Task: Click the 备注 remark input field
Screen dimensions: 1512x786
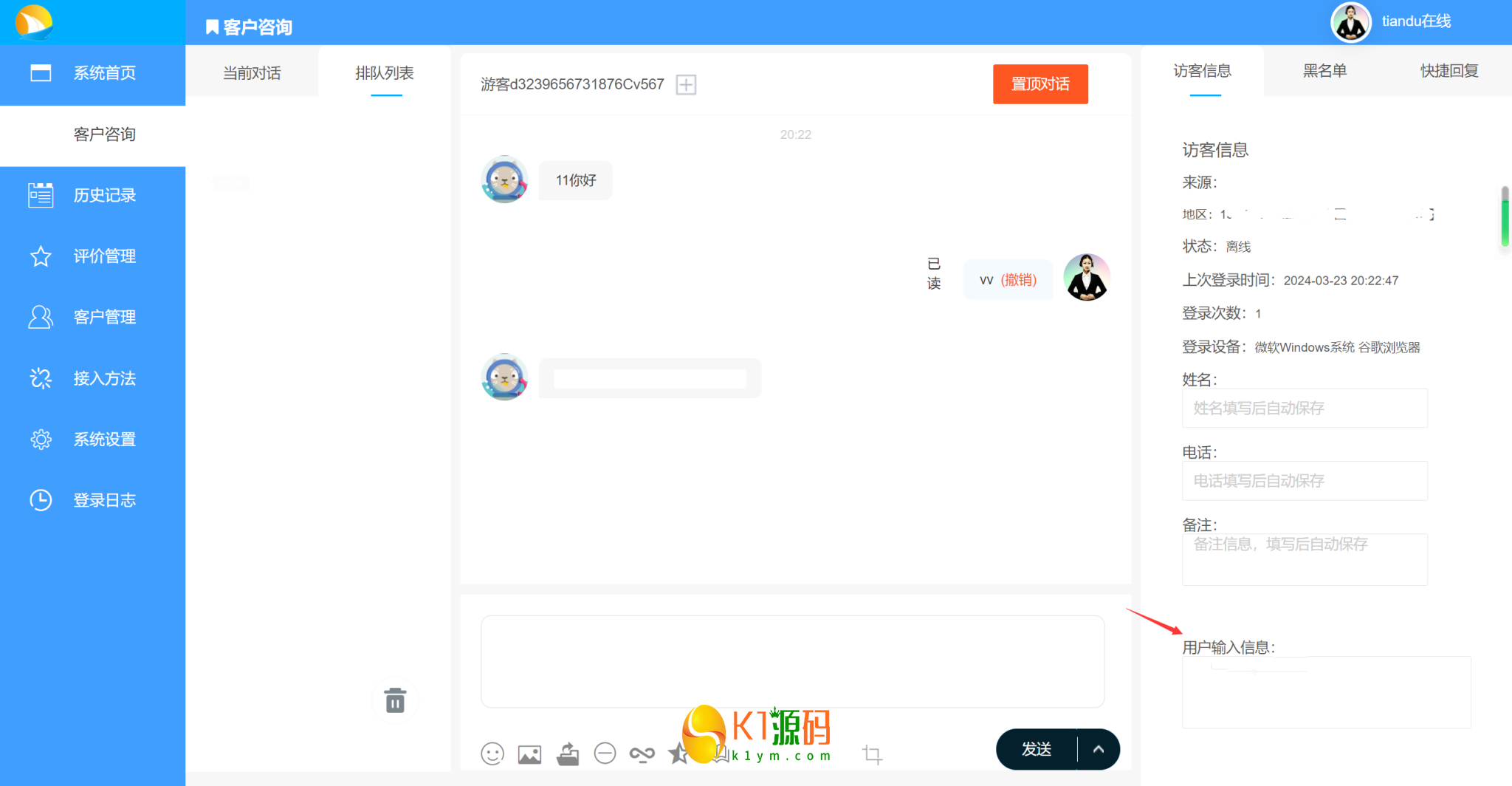Action: [x=1304, y=559]
